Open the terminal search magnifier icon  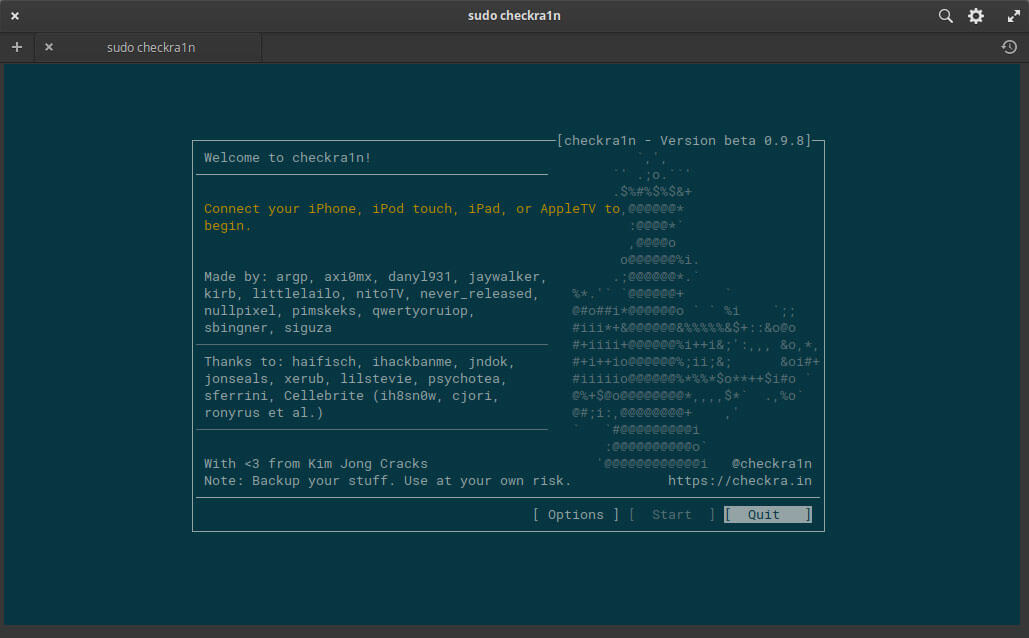(945, 16)
